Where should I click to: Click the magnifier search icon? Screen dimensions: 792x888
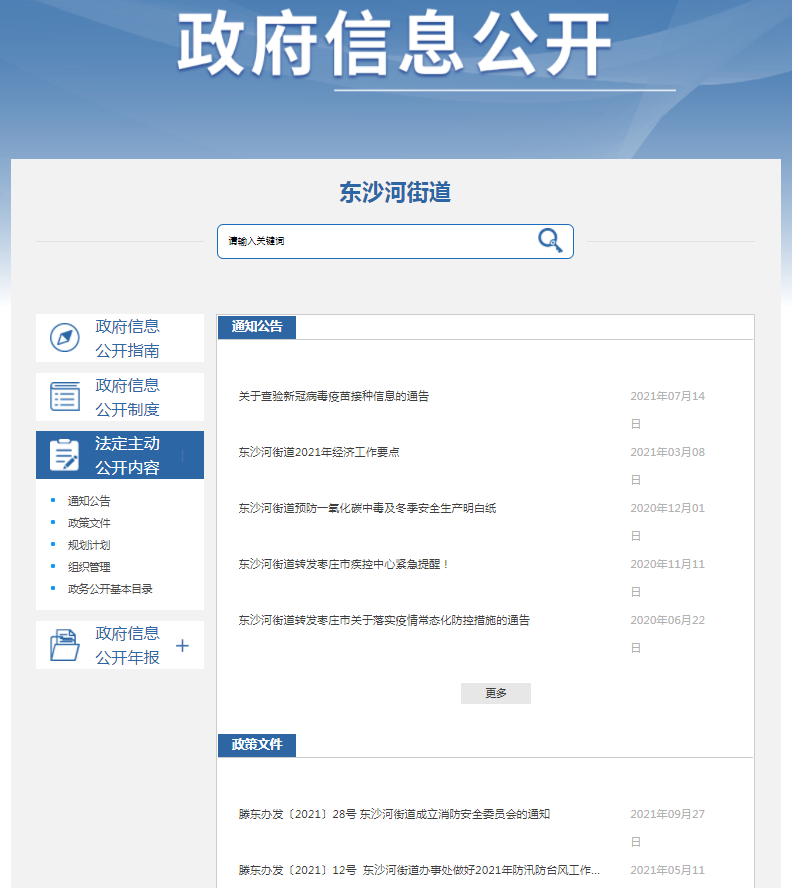click(550, 241)
